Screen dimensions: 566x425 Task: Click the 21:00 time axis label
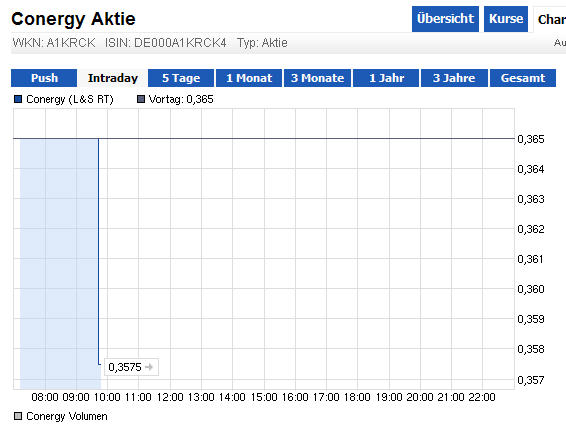pyautogui.click(x=451, y=397)
